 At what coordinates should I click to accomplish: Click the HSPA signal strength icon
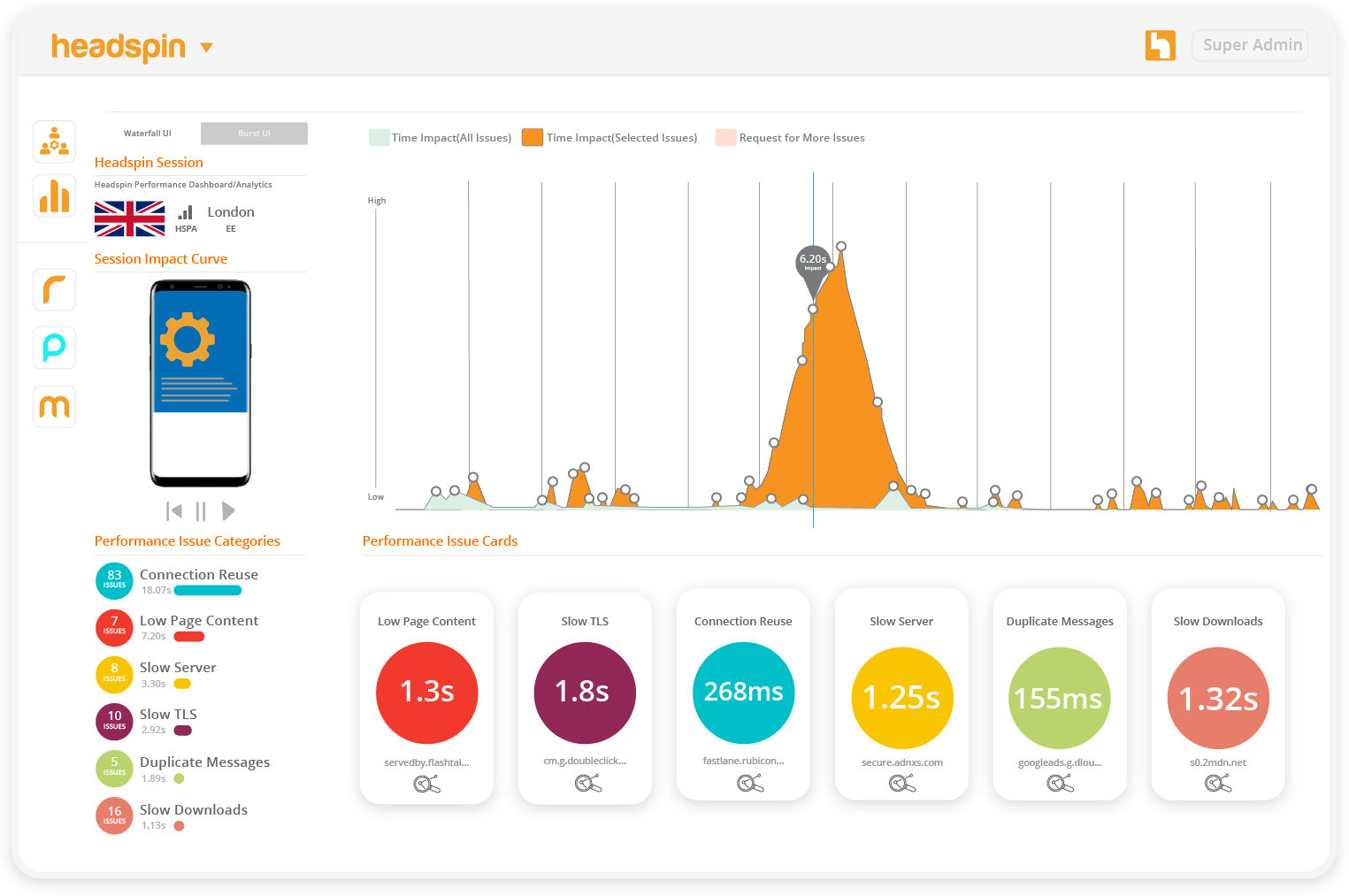pyautogui.click(x=186, y=212)
